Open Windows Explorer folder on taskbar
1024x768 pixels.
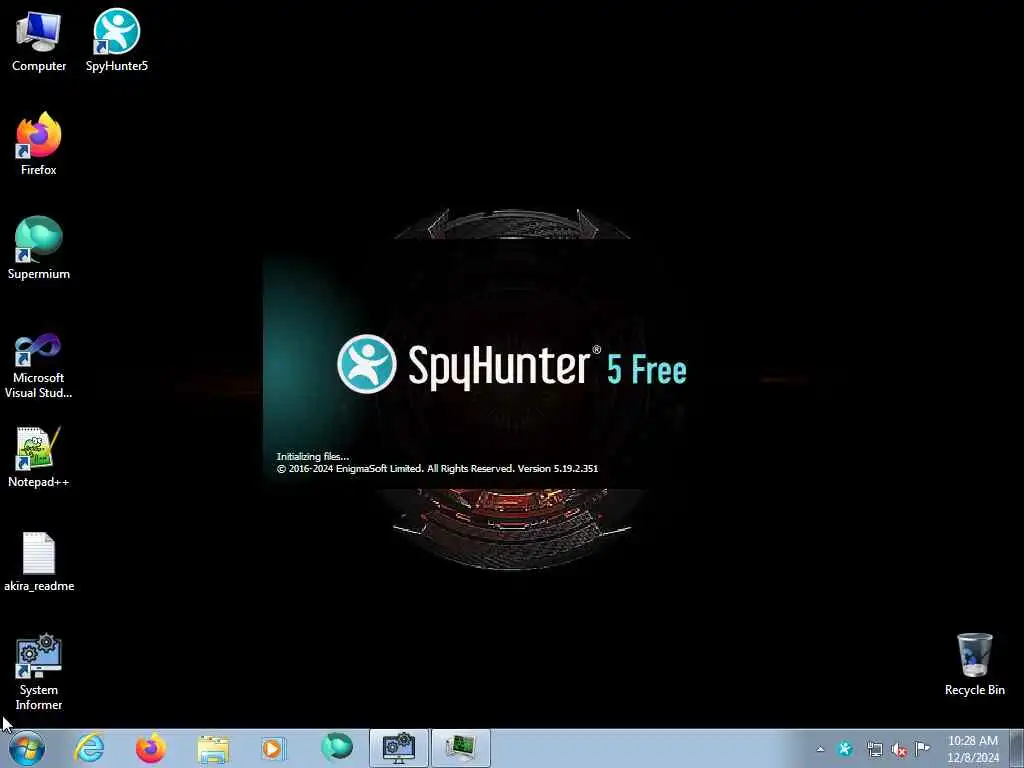coord(213,749)
